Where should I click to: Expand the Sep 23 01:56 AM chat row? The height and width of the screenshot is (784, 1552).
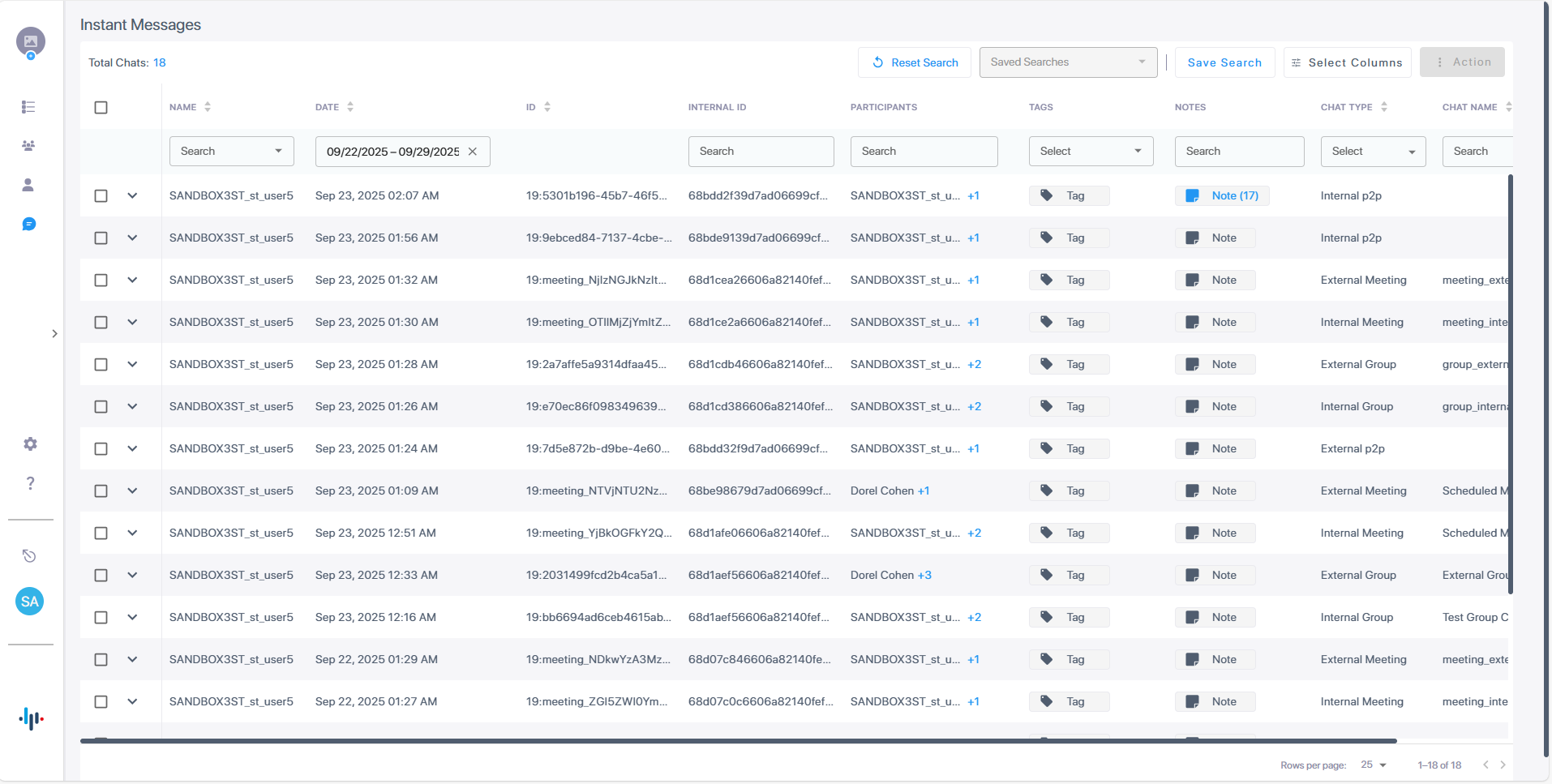(x=132, y=238)
